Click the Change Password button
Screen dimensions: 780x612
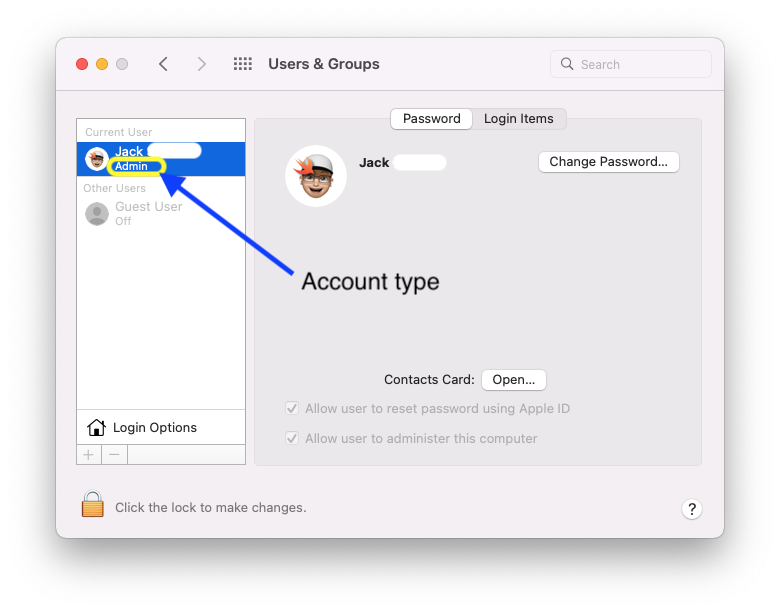(608, 162)
